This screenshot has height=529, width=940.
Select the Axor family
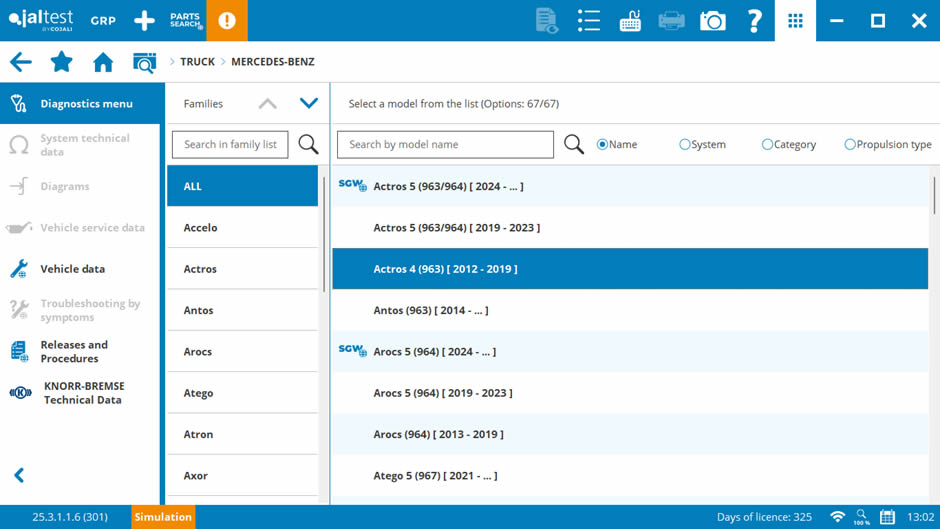(242, 476)
